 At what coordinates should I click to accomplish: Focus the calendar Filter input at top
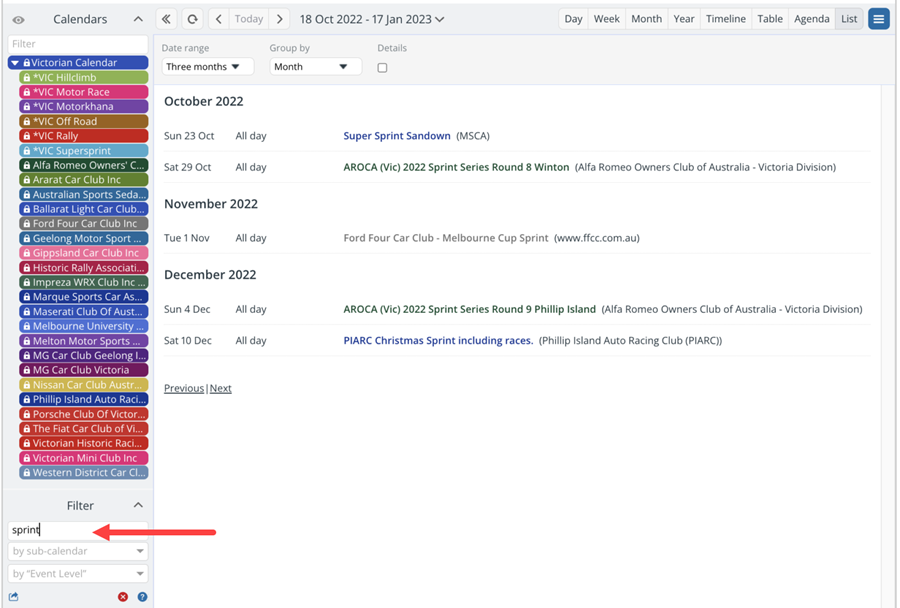click(78, 44)
